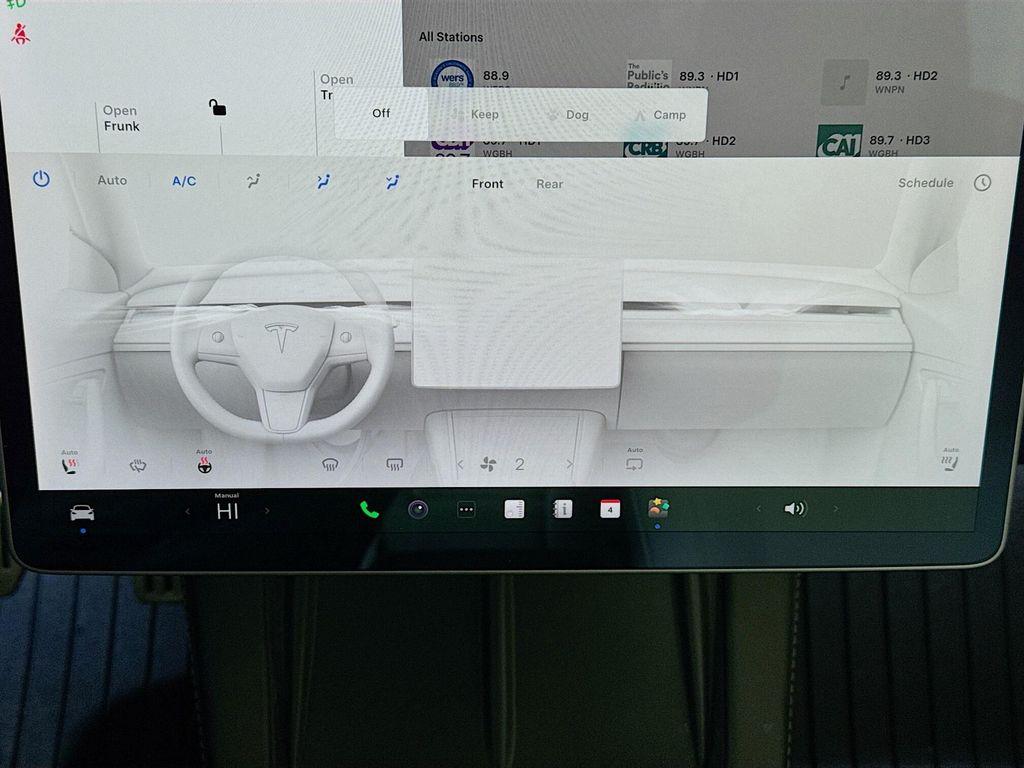Turn off climate with the power icon
The image size is (1024, 768).
[41, 179]
